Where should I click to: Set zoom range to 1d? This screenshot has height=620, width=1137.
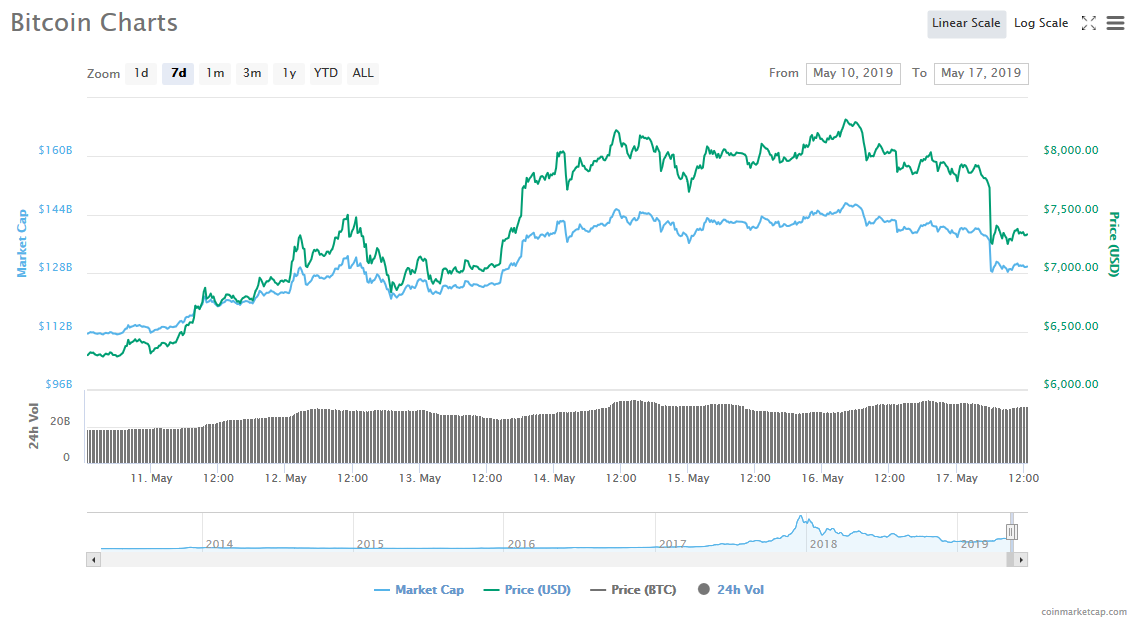(141, 73)
